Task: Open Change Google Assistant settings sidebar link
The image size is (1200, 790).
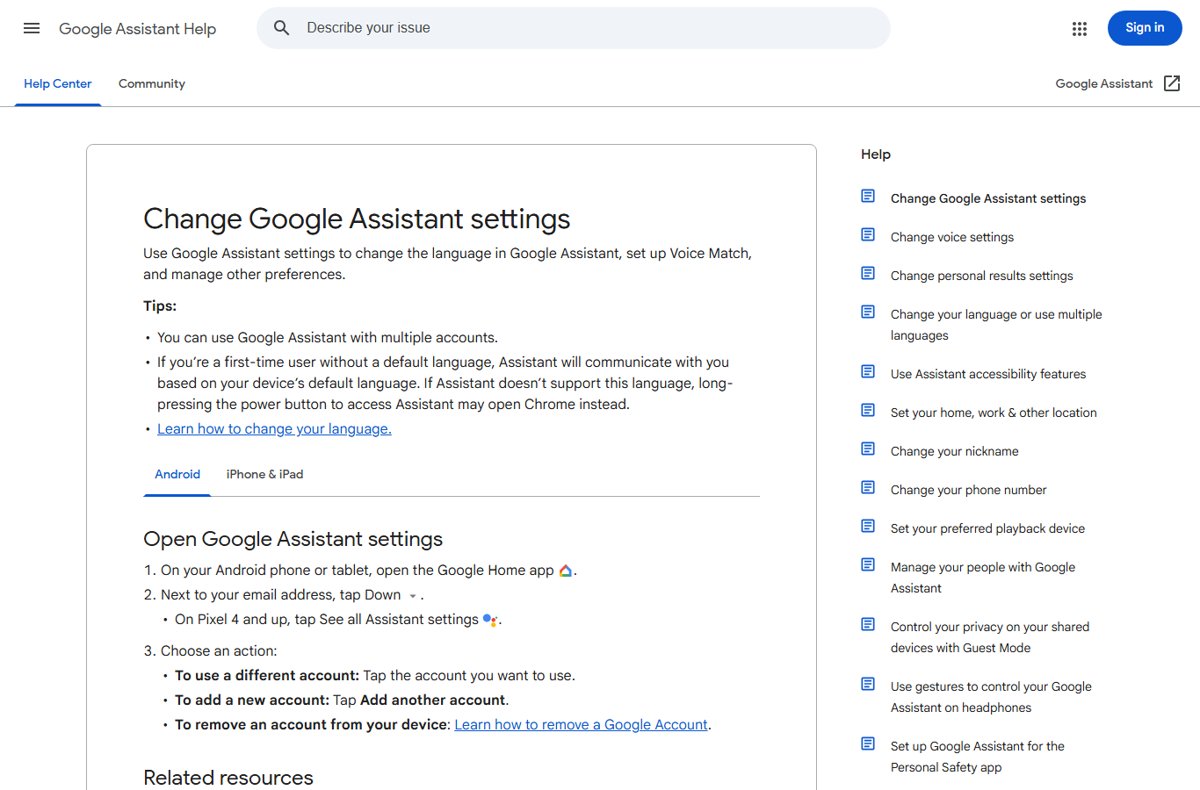Action: [x=988, y=199]
